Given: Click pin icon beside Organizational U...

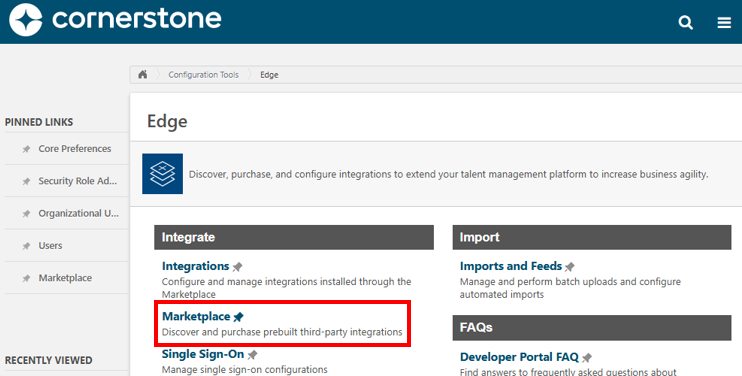Looking at the screenshot, I should 26,214.
